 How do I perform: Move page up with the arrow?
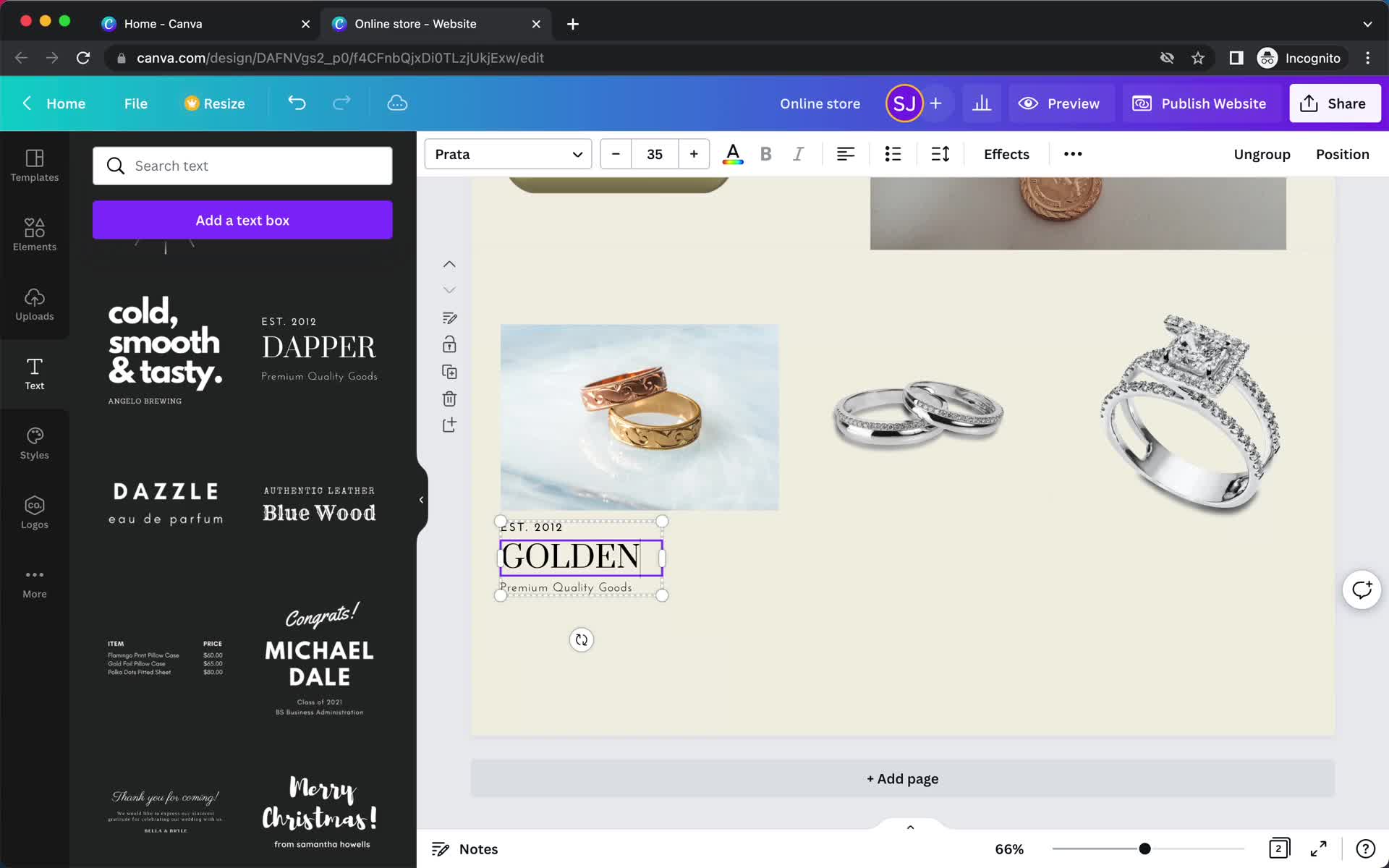click(x=449, y=265)
